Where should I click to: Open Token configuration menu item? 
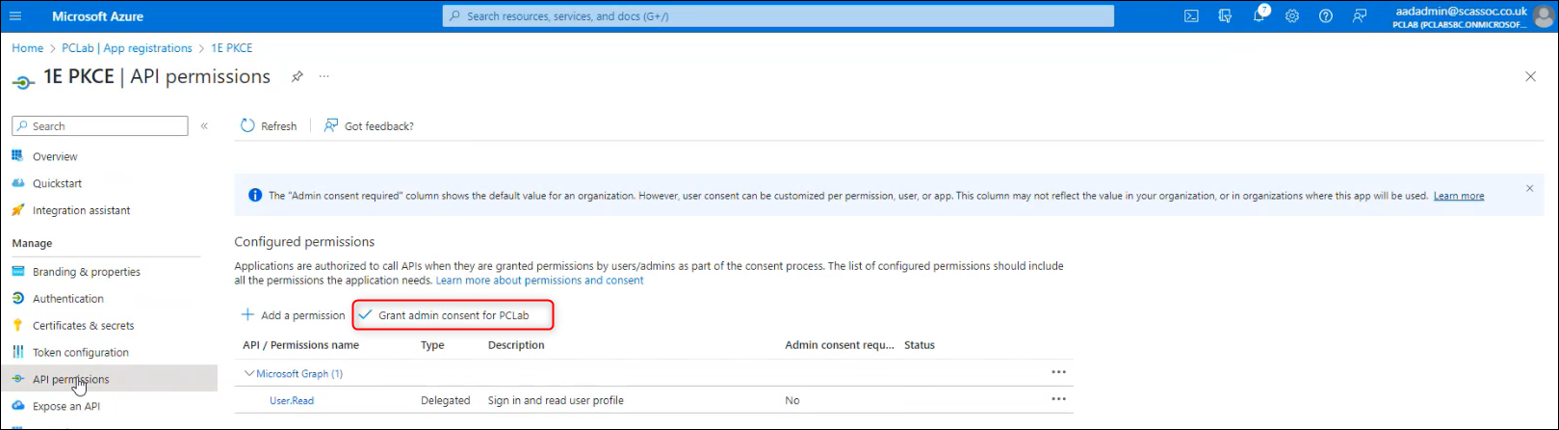pos(80,352)
